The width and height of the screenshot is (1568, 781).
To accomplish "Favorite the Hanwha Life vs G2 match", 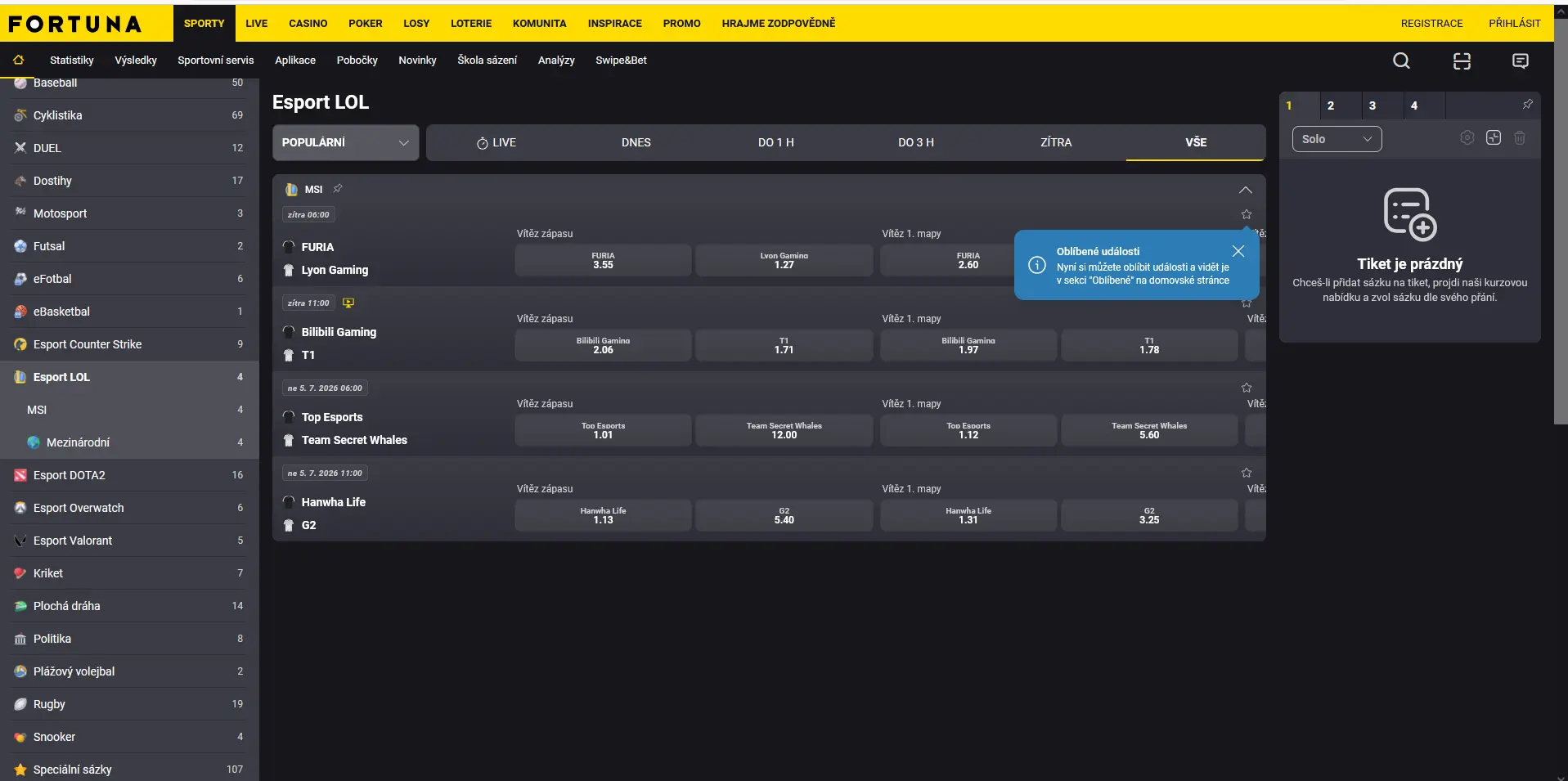I will pos(1247,473).
